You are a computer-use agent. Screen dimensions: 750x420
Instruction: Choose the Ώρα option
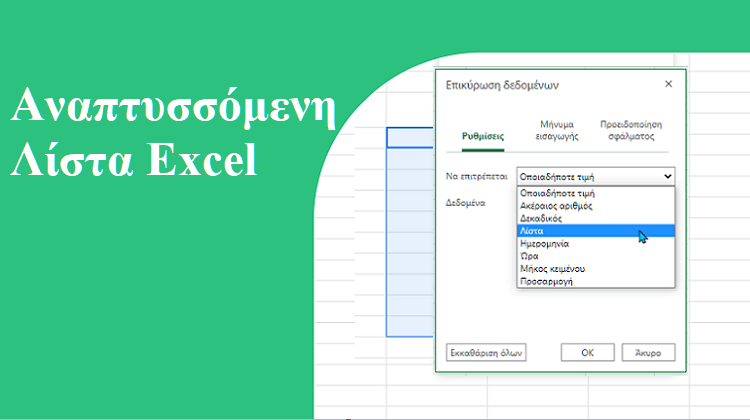tap(596, 256)
